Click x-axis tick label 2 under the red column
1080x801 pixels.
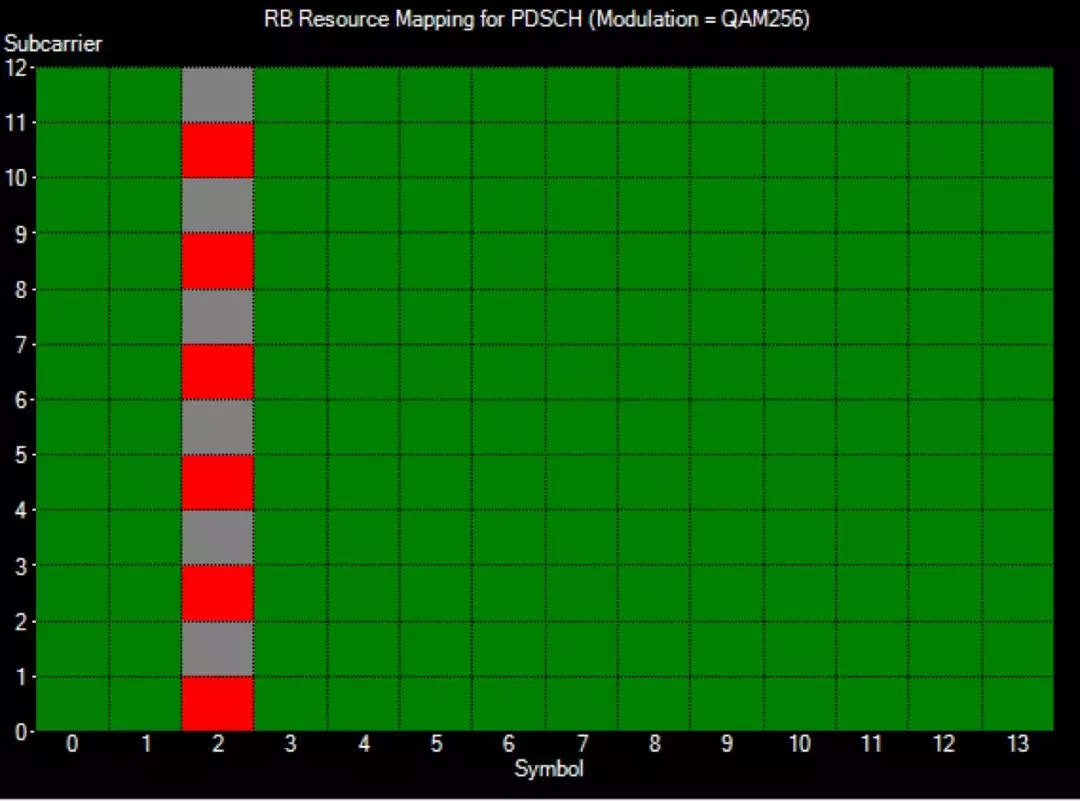pyautogui.click(x=218, y=745)
